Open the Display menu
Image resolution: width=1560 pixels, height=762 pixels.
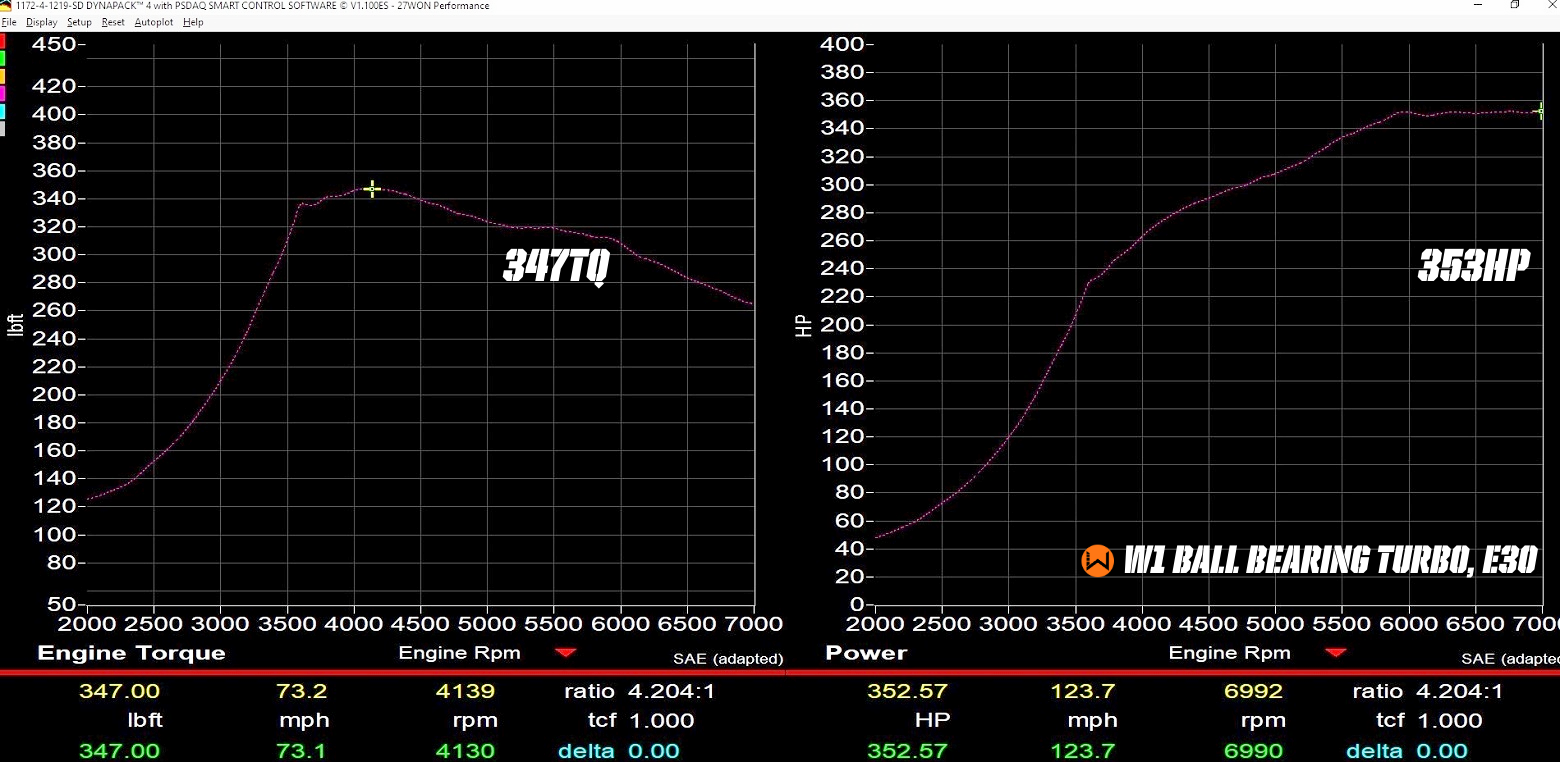[x=41, y=22]
